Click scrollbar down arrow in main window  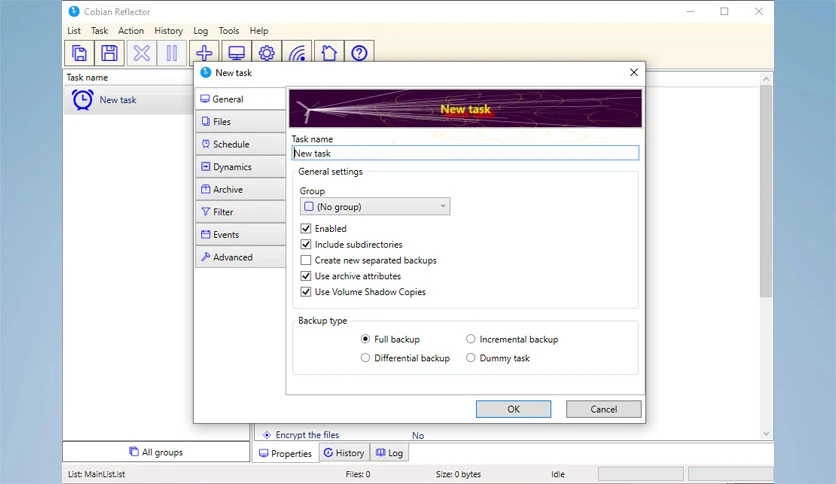pyautogui.click(x=766, y=434)
